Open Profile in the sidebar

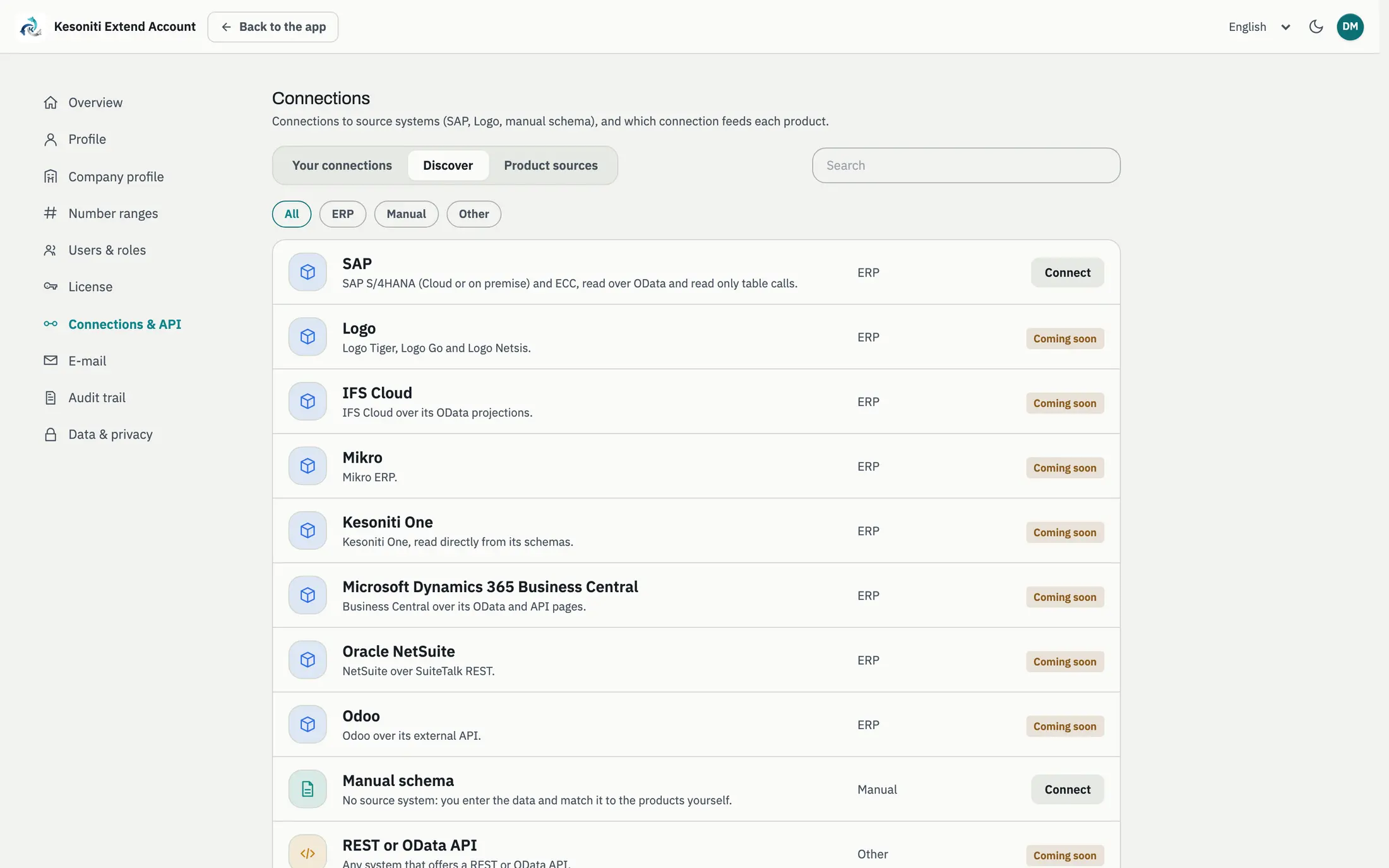[x=75, y=139]
